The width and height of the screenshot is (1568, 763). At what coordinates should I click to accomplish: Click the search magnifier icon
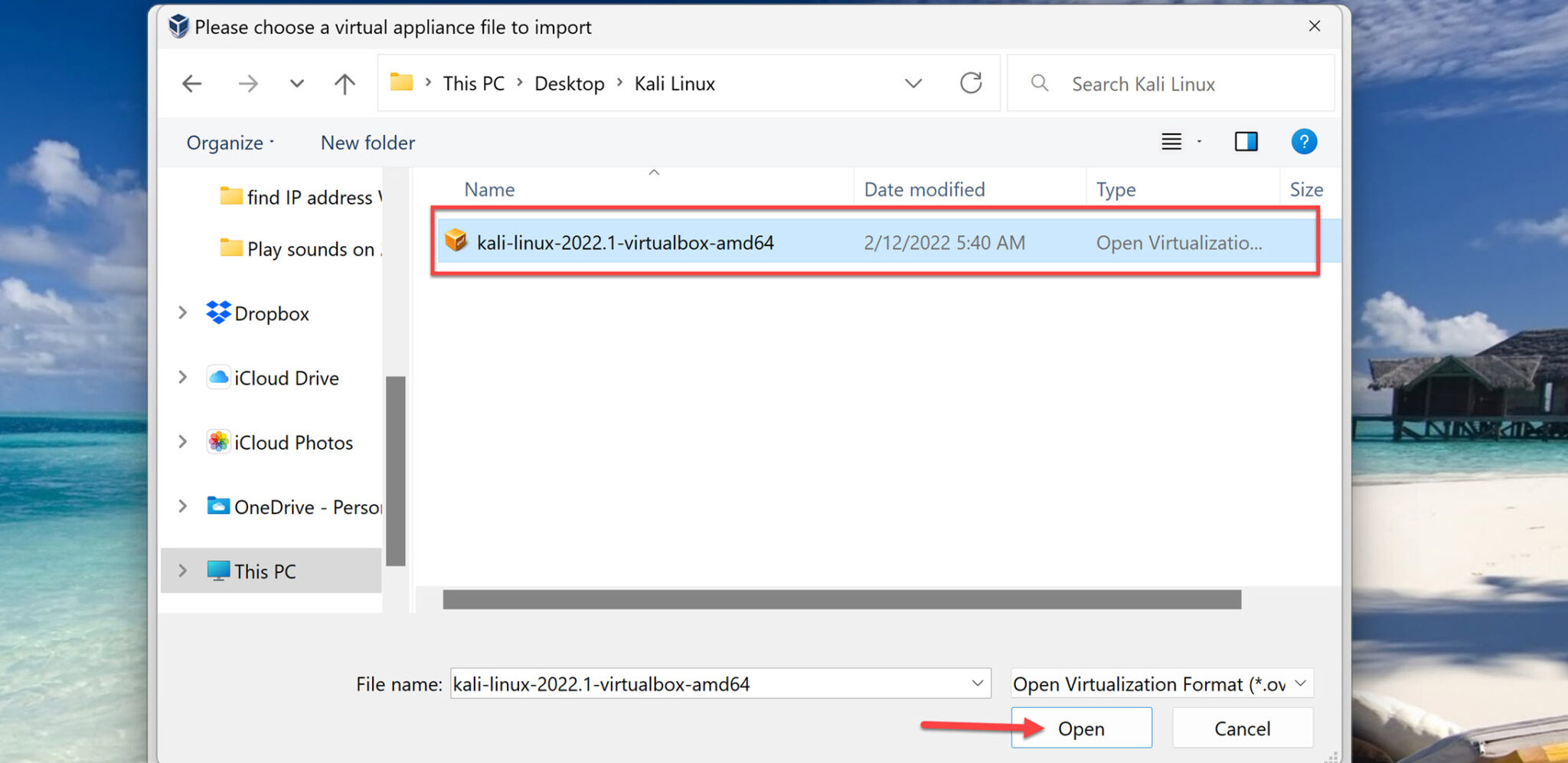coord(1039,83)
